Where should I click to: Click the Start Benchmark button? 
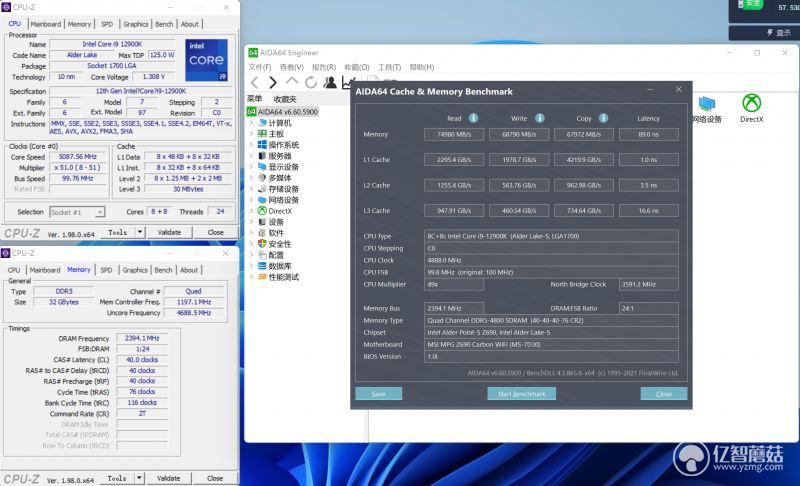pos(521,394)
